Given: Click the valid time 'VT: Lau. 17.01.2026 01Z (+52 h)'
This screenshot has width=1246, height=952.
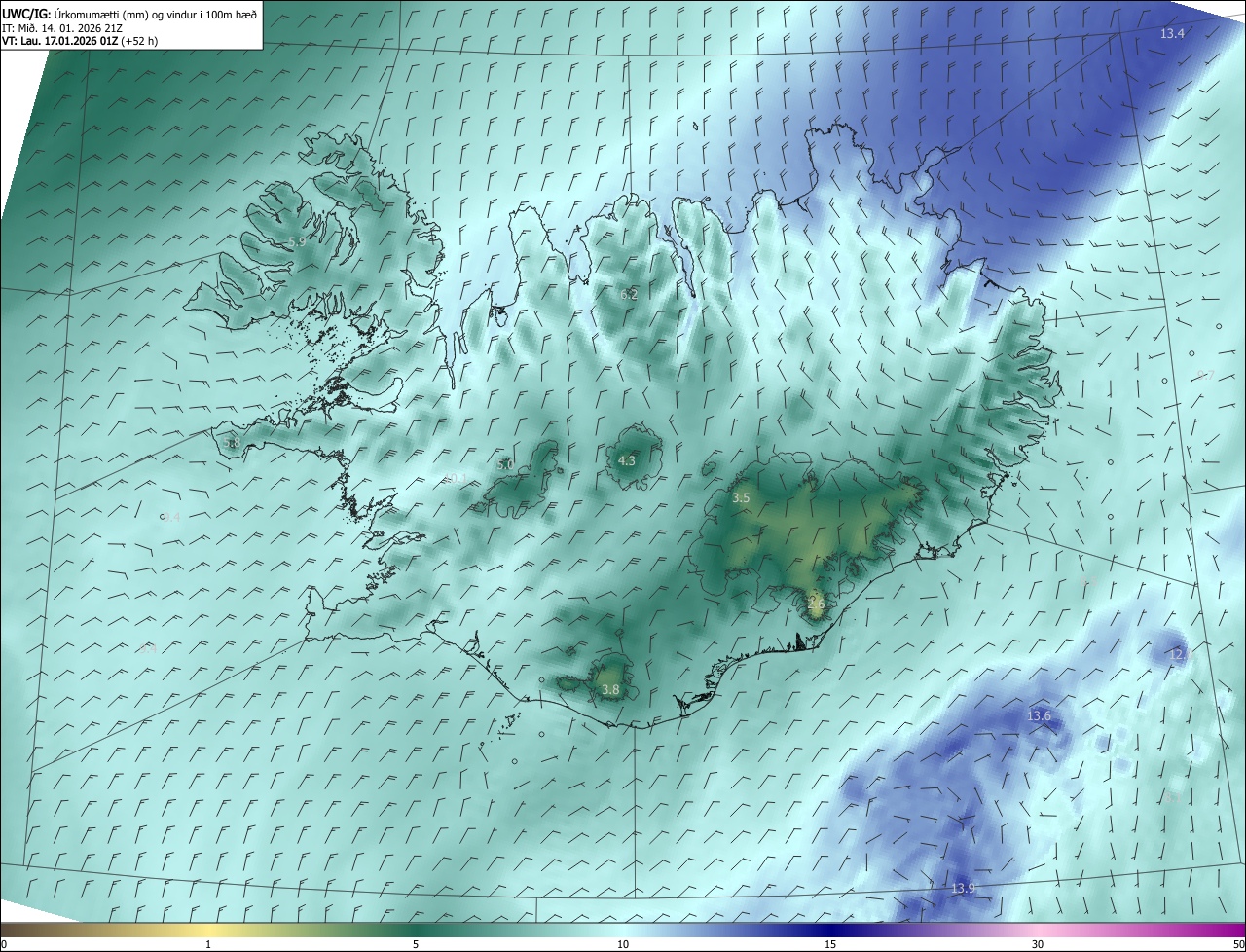Looking at the screenshot, I should 80,41.
